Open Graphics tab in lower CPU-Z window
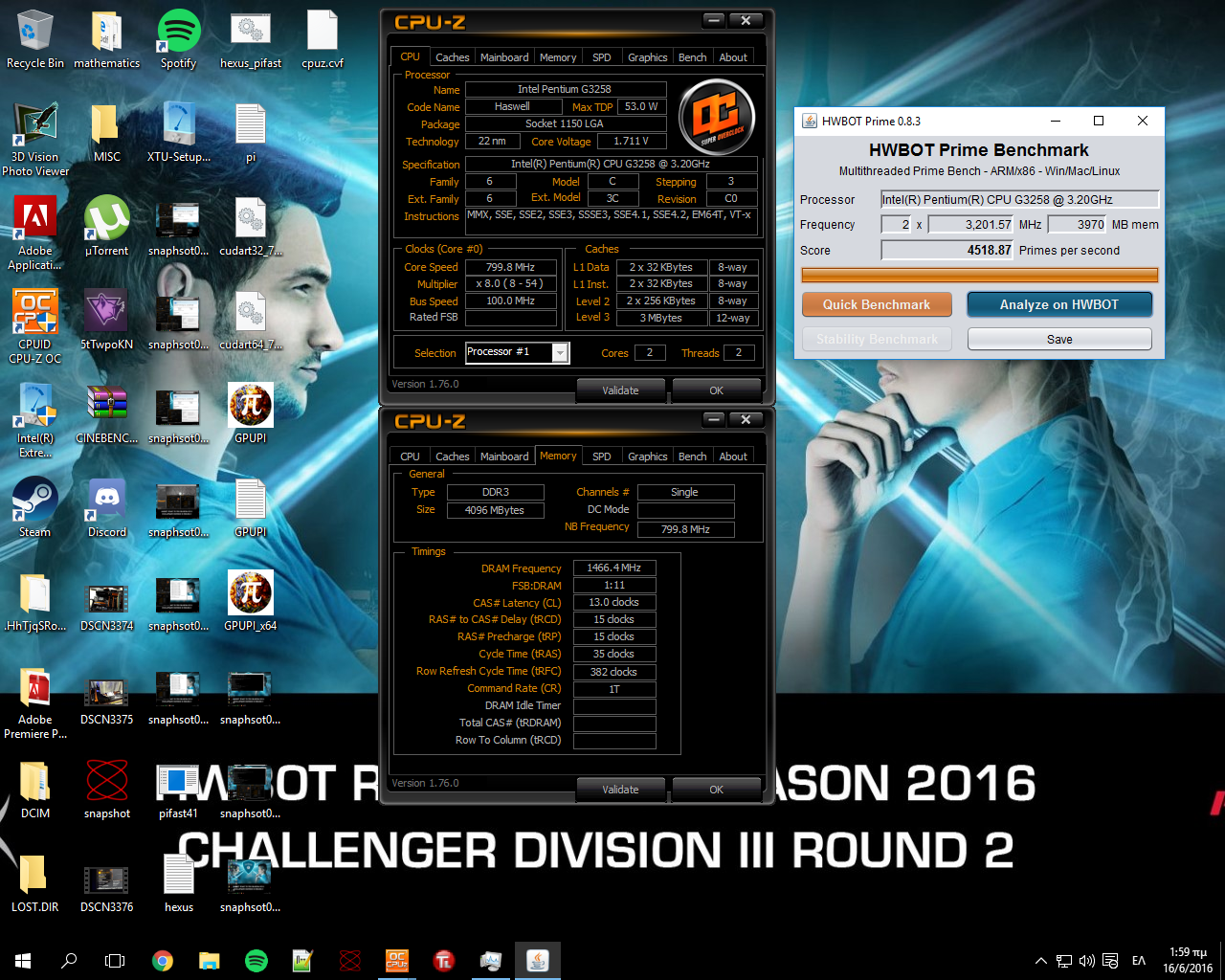 (648, 457)
